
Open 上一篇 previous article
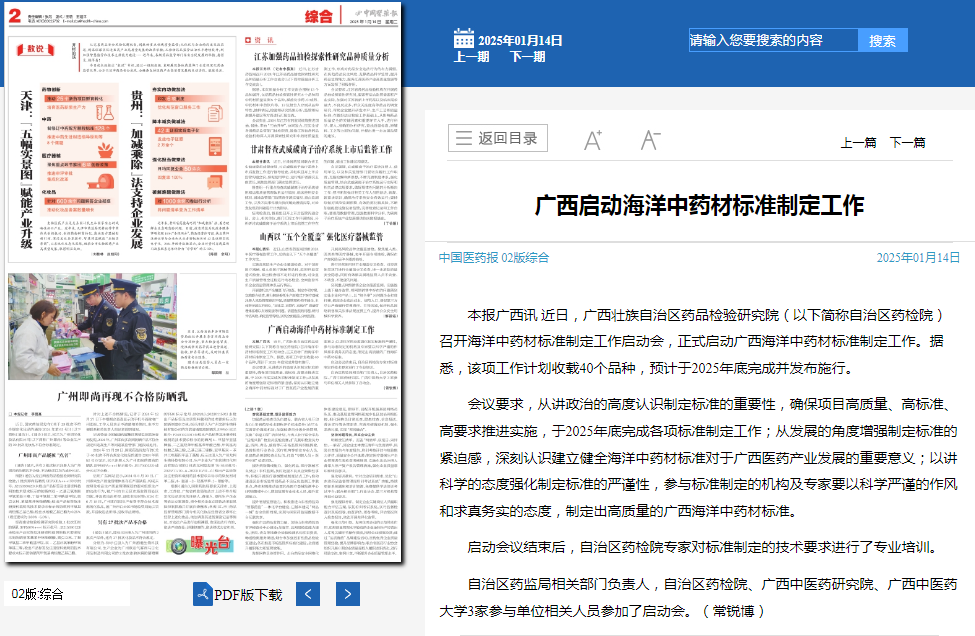858,143
